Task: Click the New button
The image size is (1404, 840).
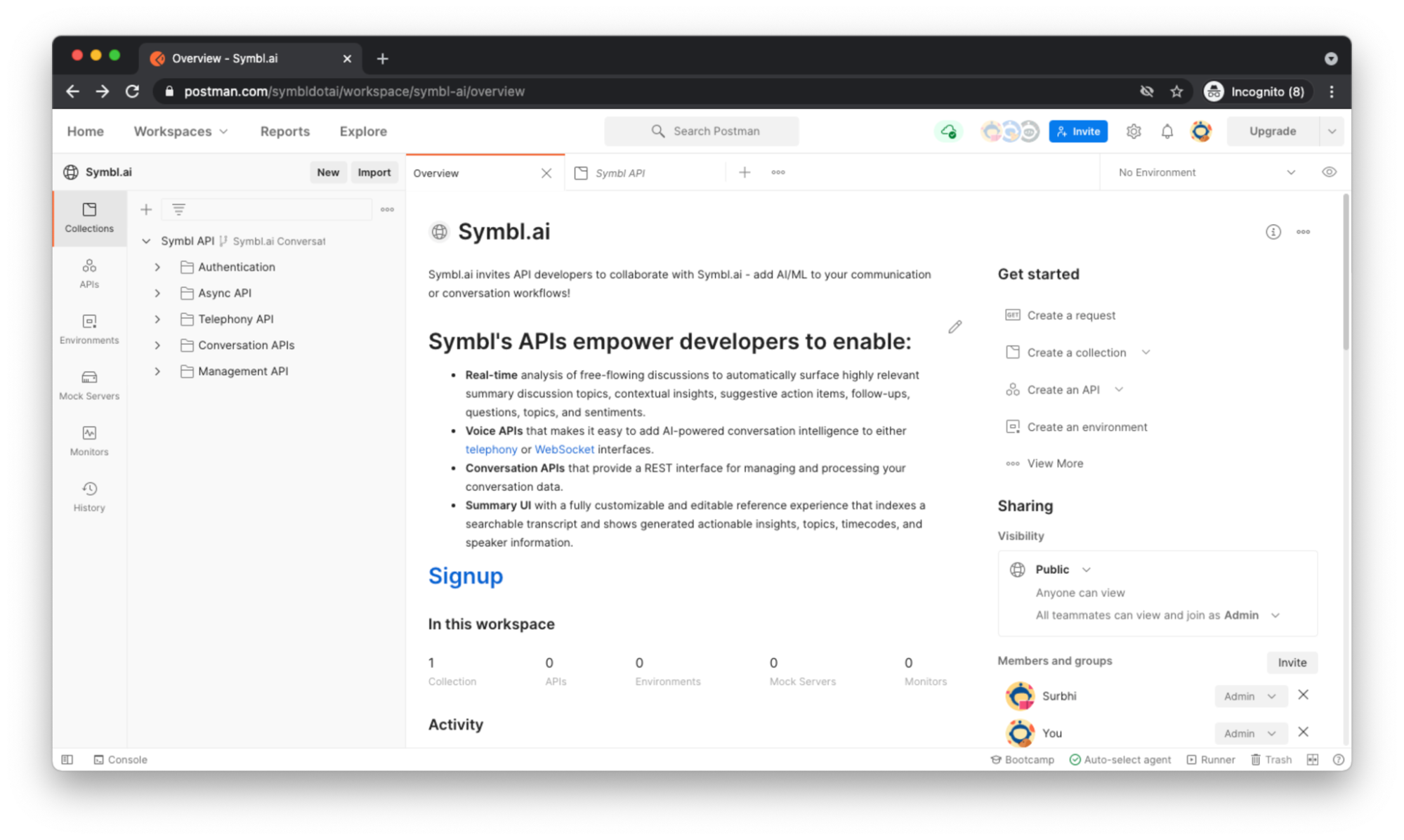Action: [x=327, y=172]
